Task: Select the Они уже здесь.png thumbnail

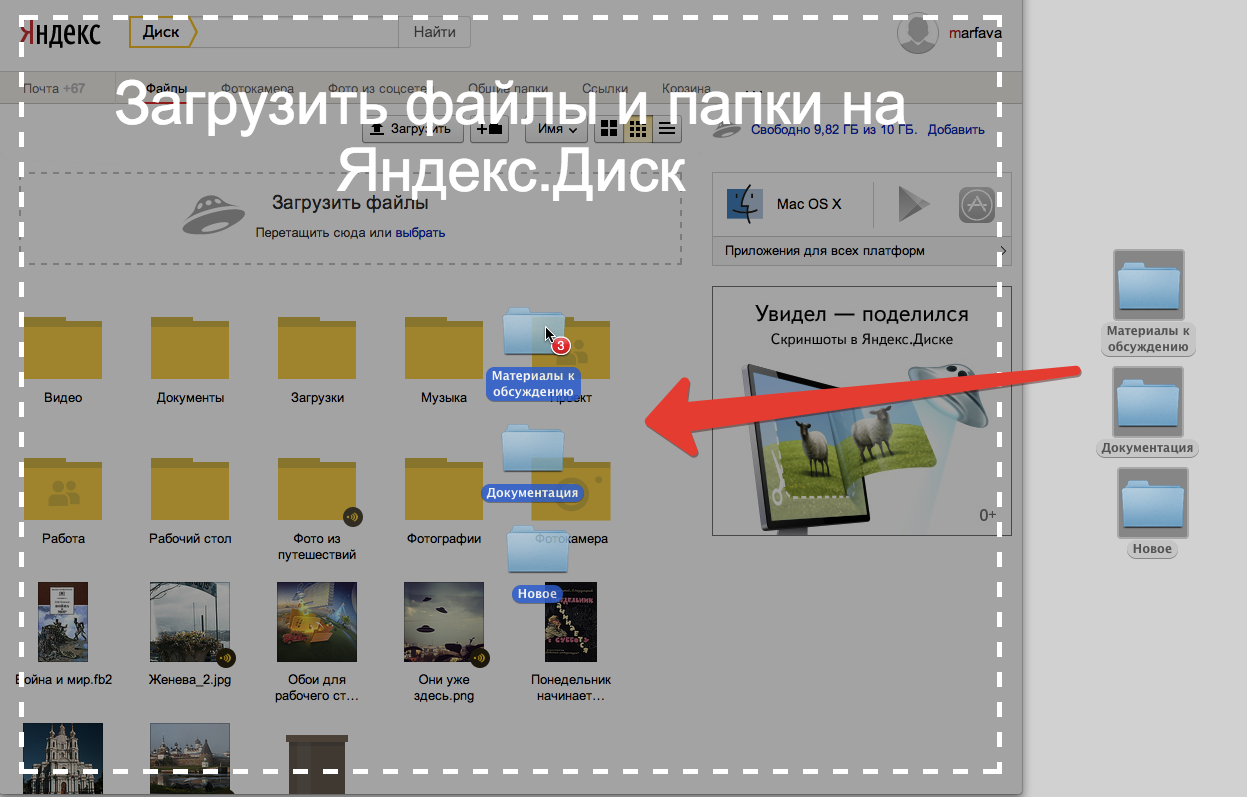Action: [444, 622]
